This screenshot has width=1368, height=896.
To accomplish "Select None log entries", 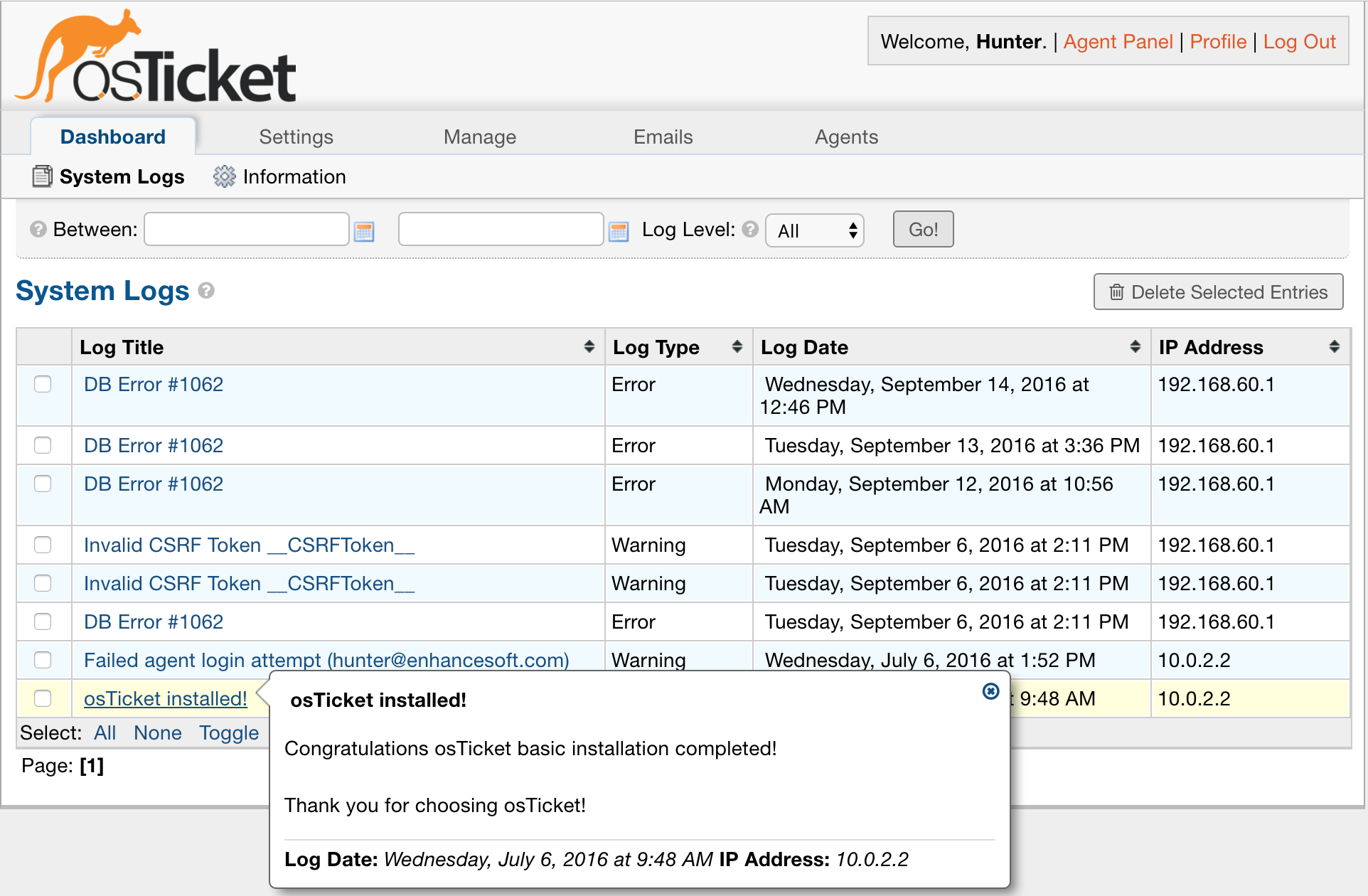I will (156, 734).
